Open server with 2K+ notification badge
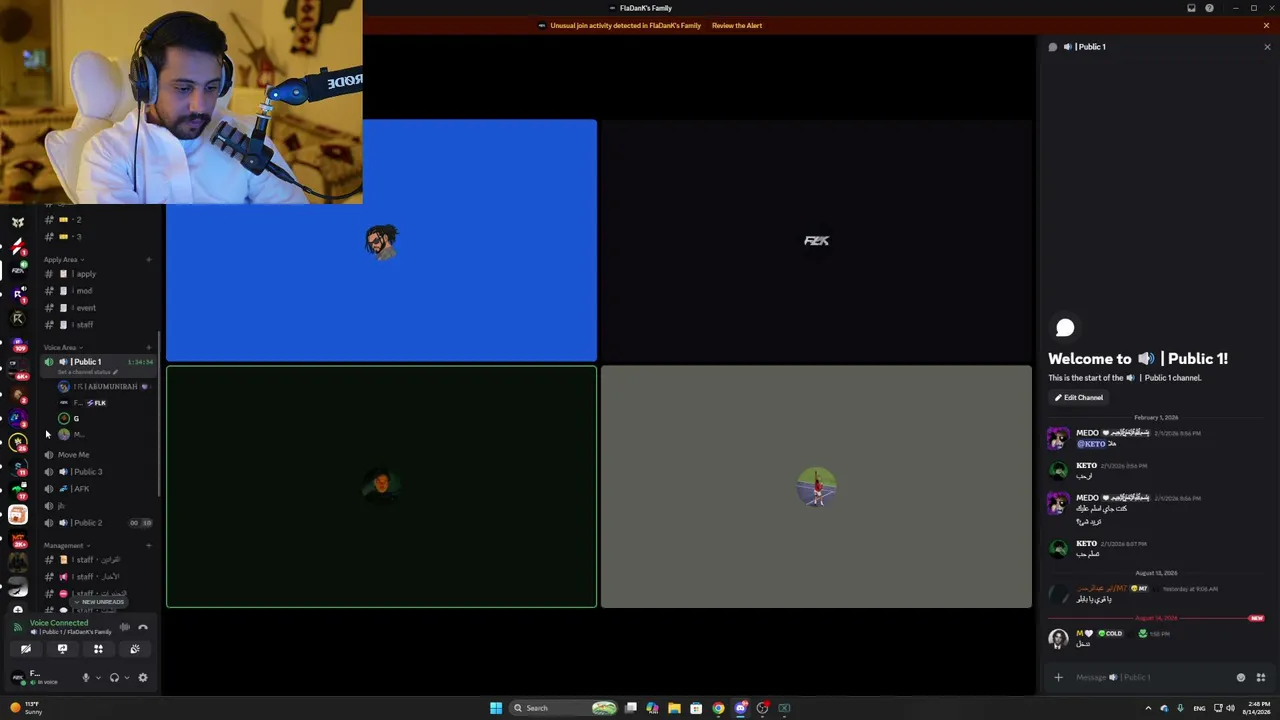1280x720 pixels. coord(18,541)
